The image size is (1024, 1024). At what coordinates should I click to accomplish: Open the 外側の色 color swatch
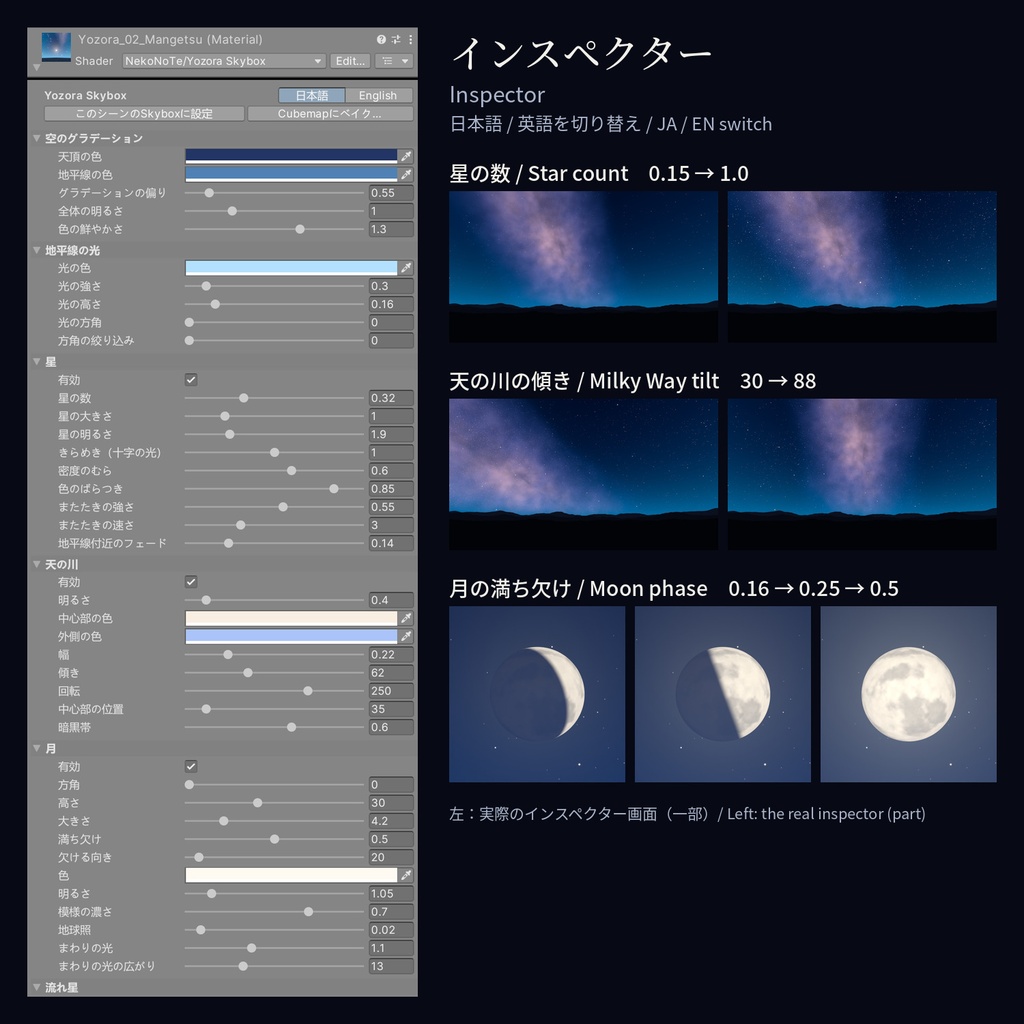291,636
